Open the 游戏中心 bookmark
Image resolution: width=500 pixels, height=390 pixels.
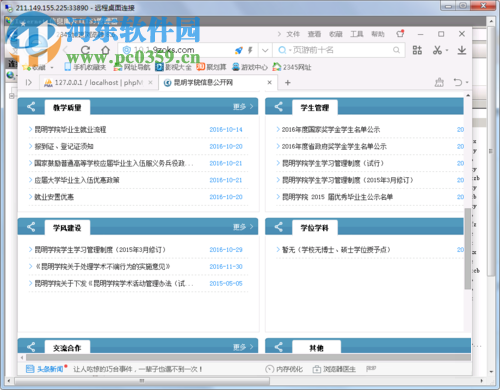pos(250,67)
